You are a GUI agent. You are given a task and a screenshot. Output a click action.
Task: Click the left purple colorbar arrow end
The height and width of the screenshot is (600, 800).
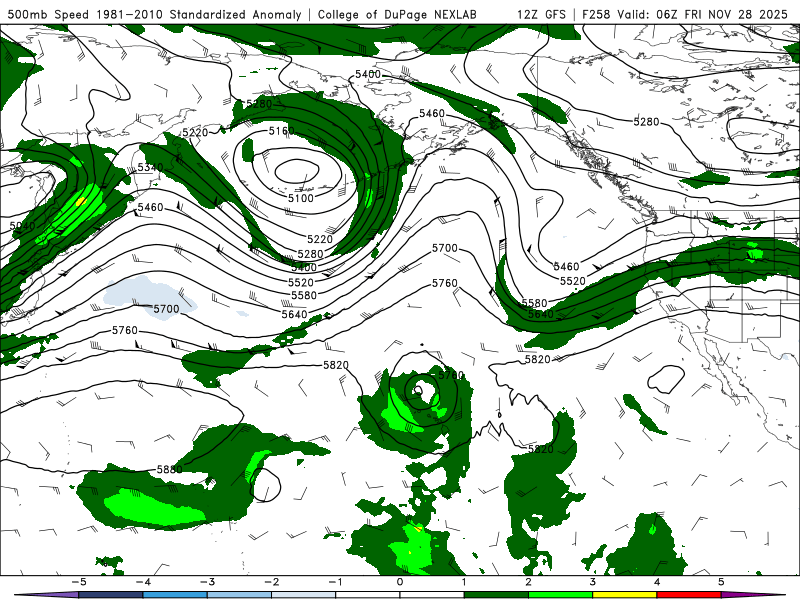[48, 595]
